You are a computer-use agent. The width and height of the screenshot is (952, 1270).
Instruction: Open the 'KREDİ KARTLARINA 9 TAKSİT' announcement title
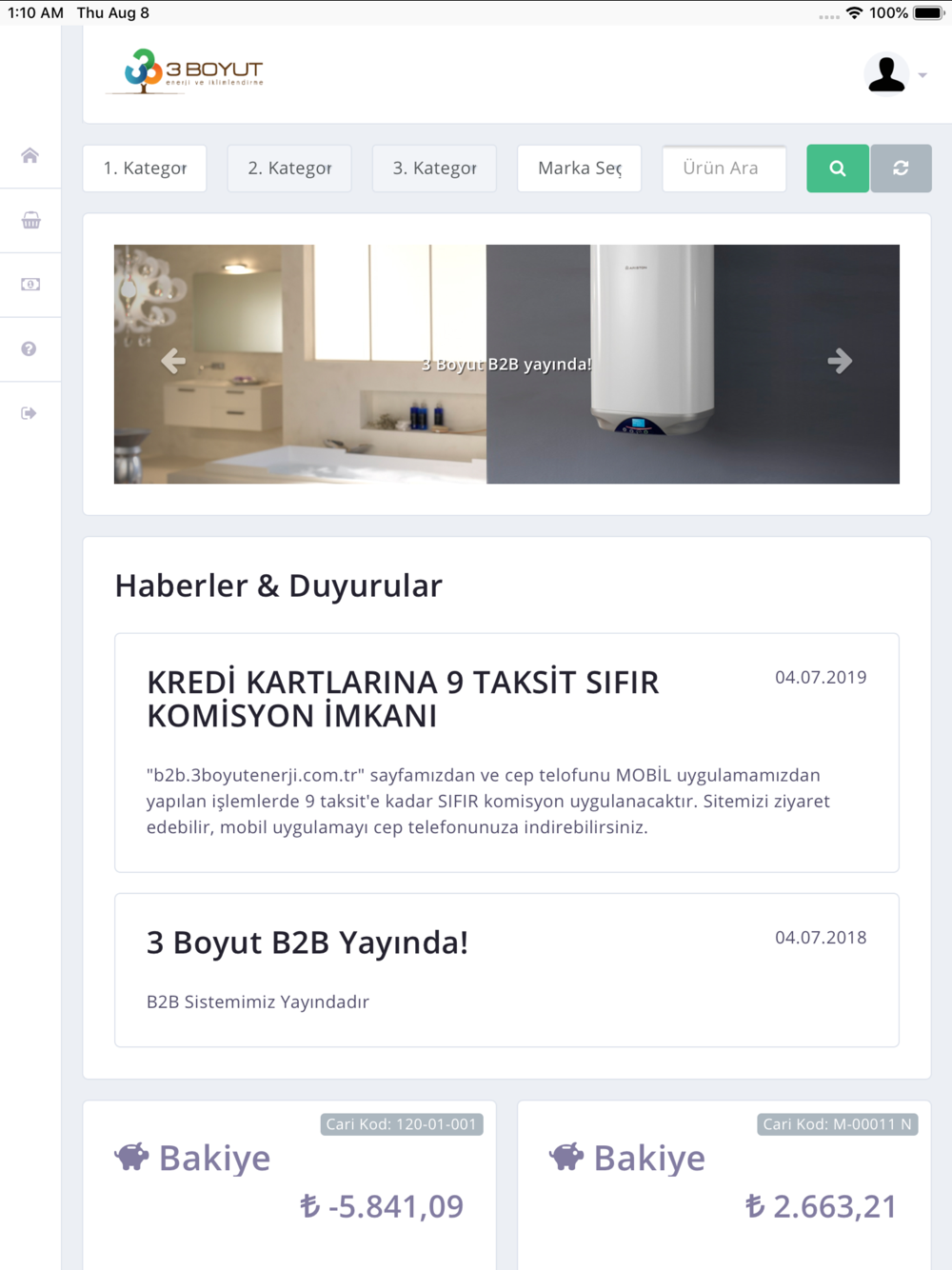pyautogui.click(x=403, y=699)
